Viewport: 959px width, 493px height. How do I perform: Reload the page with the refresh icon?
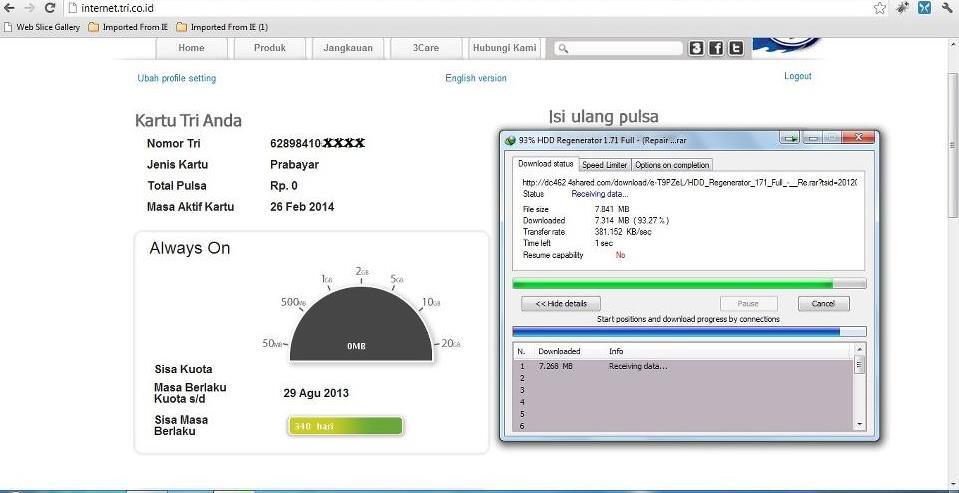coord(50,8)
